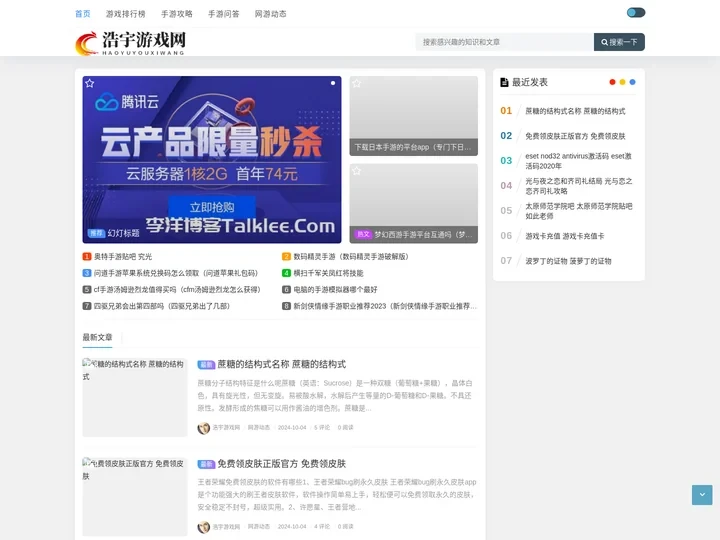
Task: Open 横扫千军关凤红将技能 link
Action: click(x=328, y=273)
